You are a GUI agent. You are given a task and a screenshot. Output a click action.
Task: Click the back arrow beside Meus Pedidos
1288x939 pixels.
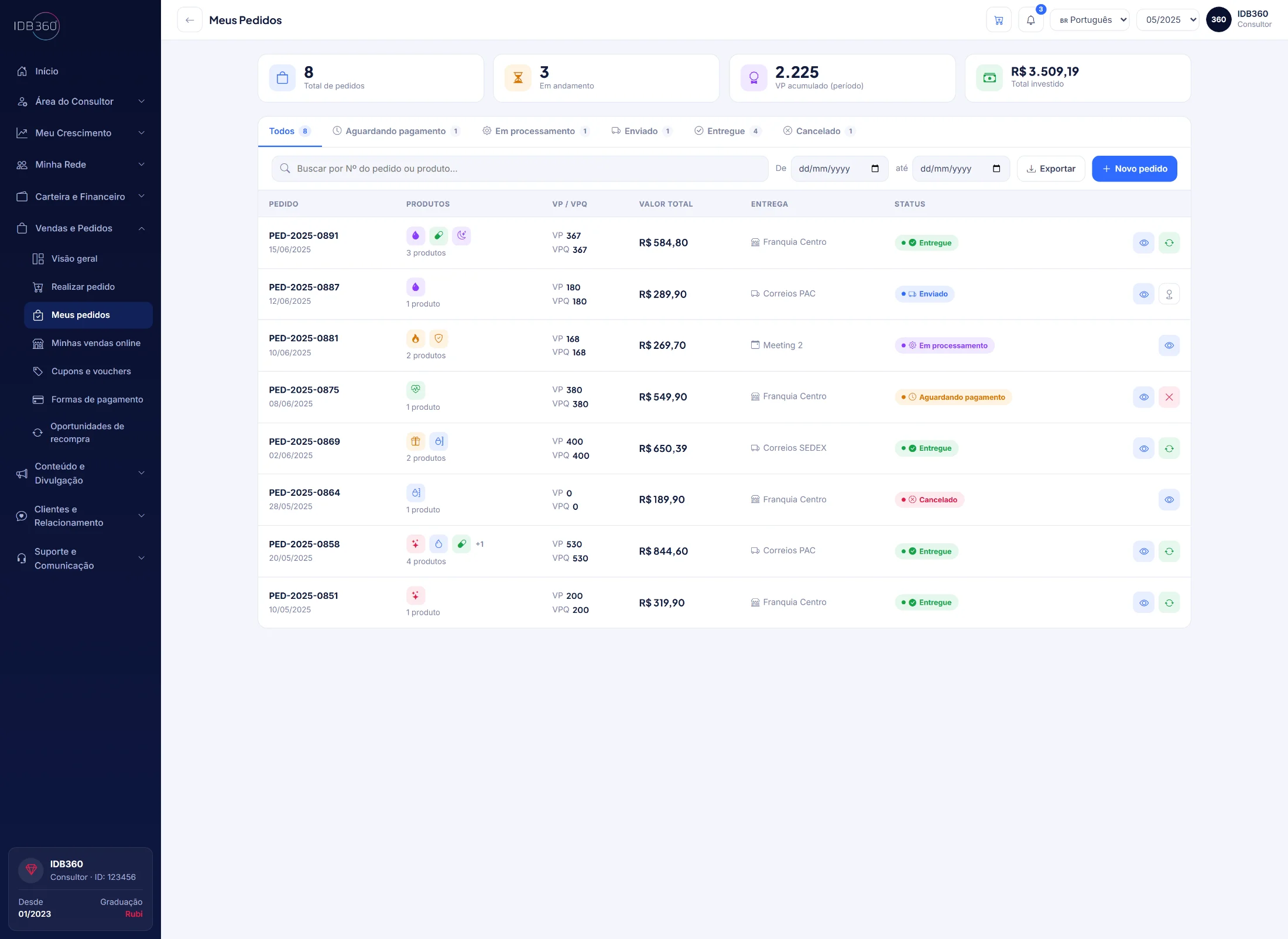coord(190,20)
